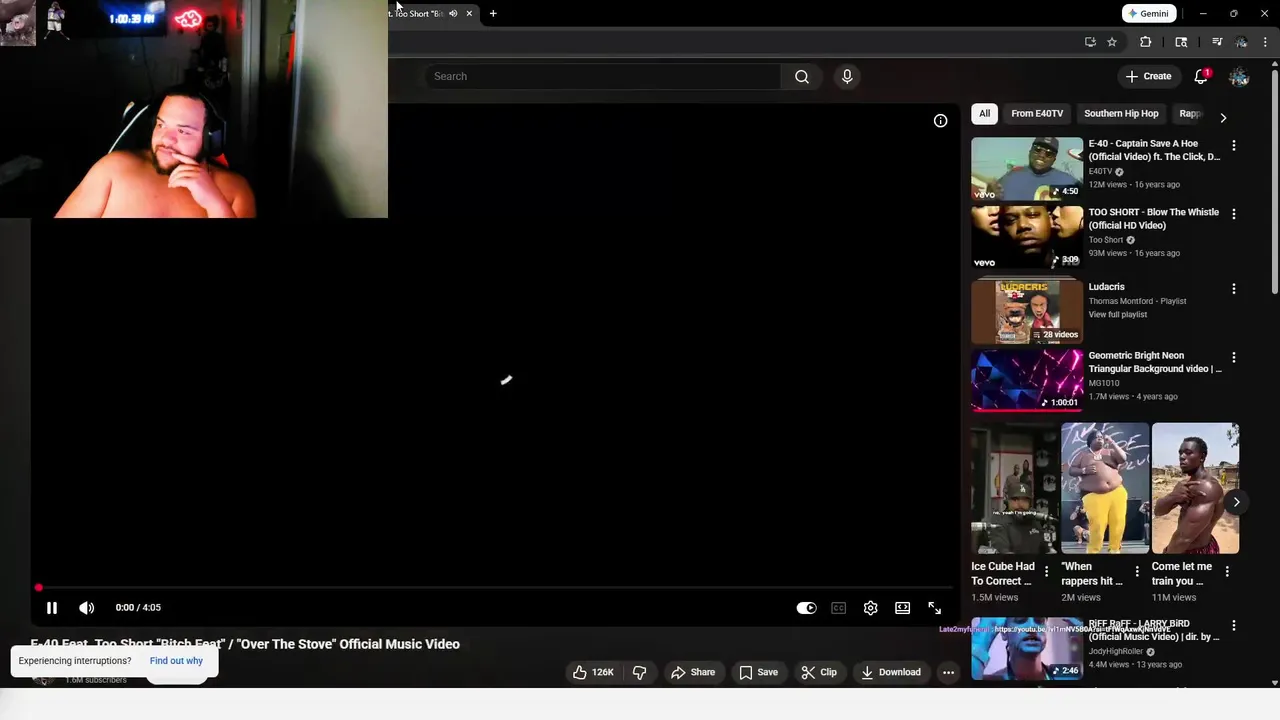The height and width of the screenshot is (720, 1280).
Task: Click the Clip scissors button
Action: 819,672
